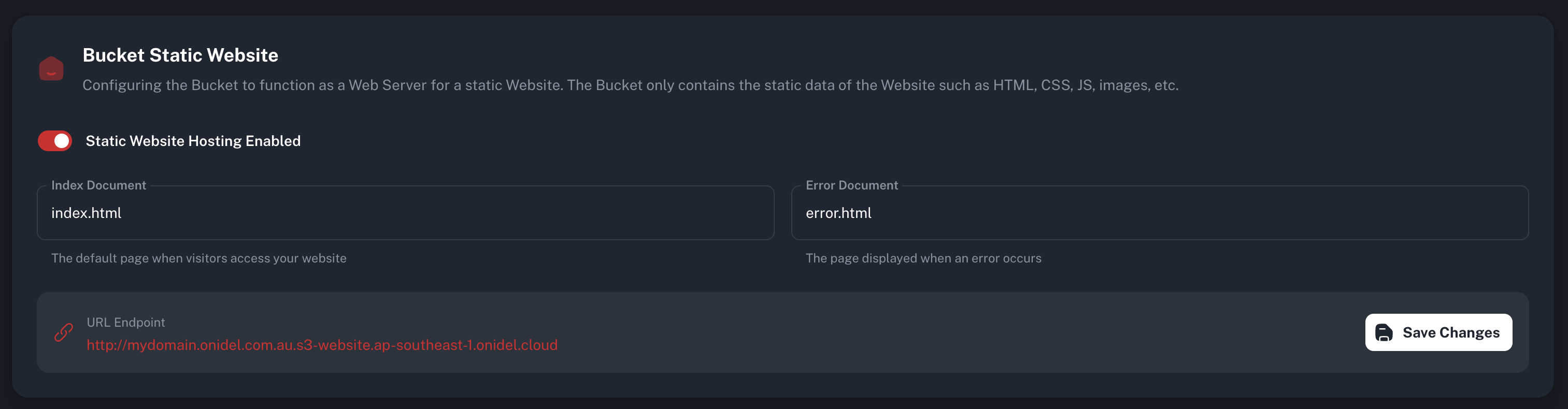Click the bucket description paragraph text
Screen dimensions: 1568x409
pos(630,85)
